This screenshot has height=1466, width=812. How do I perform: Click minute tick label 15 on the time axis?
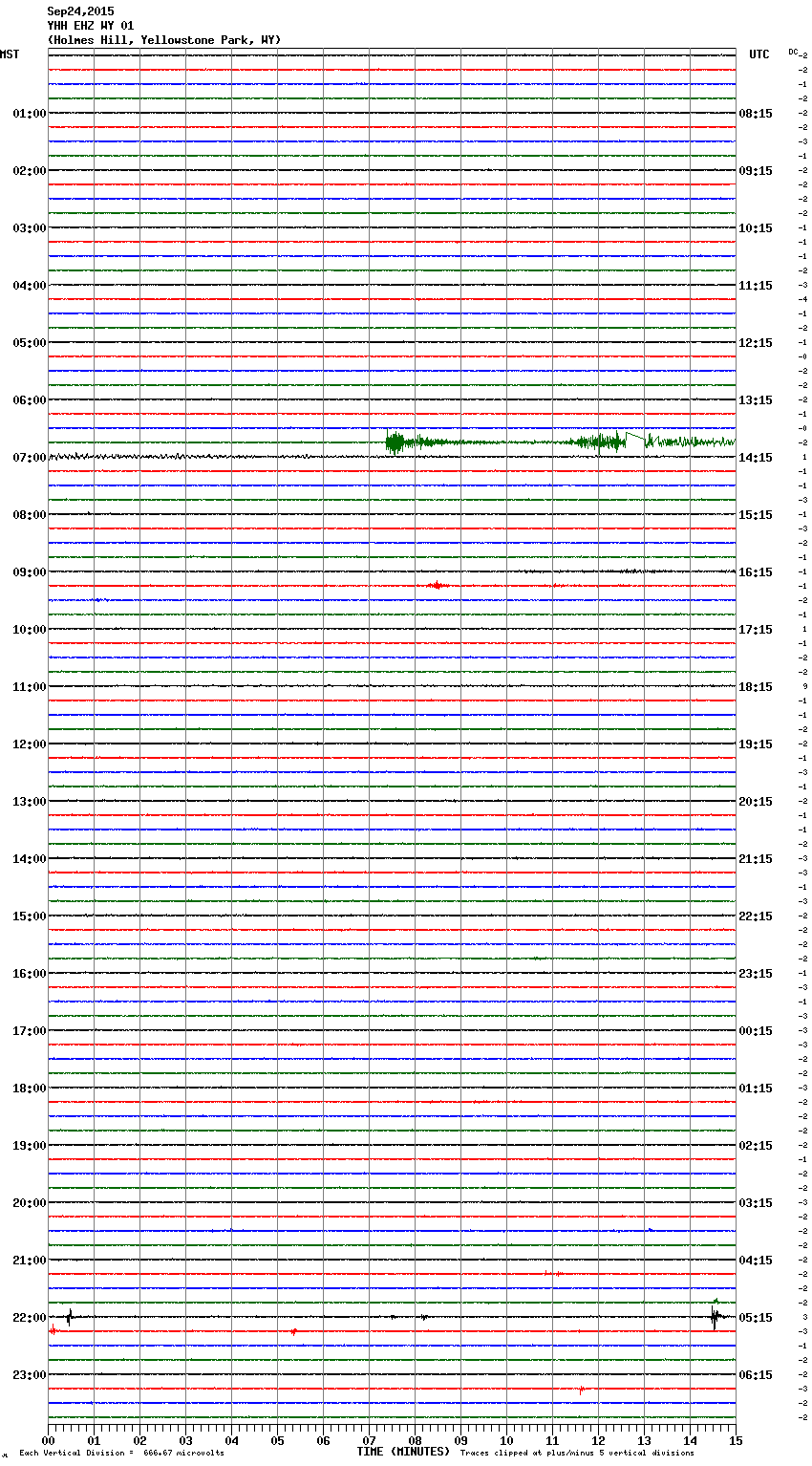735,1440
